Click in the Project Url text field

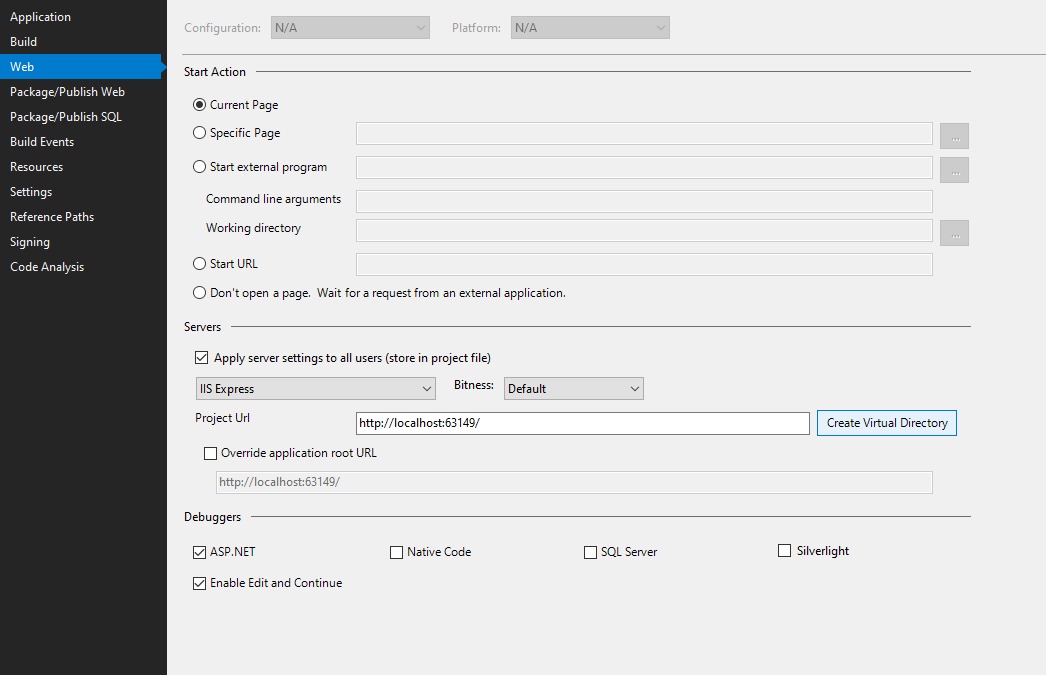click(582, 423)
